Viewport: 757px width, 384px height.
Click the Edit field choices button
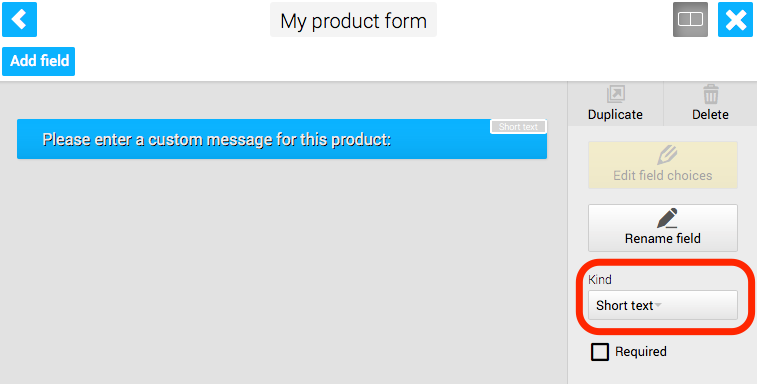tap(662, 165)
